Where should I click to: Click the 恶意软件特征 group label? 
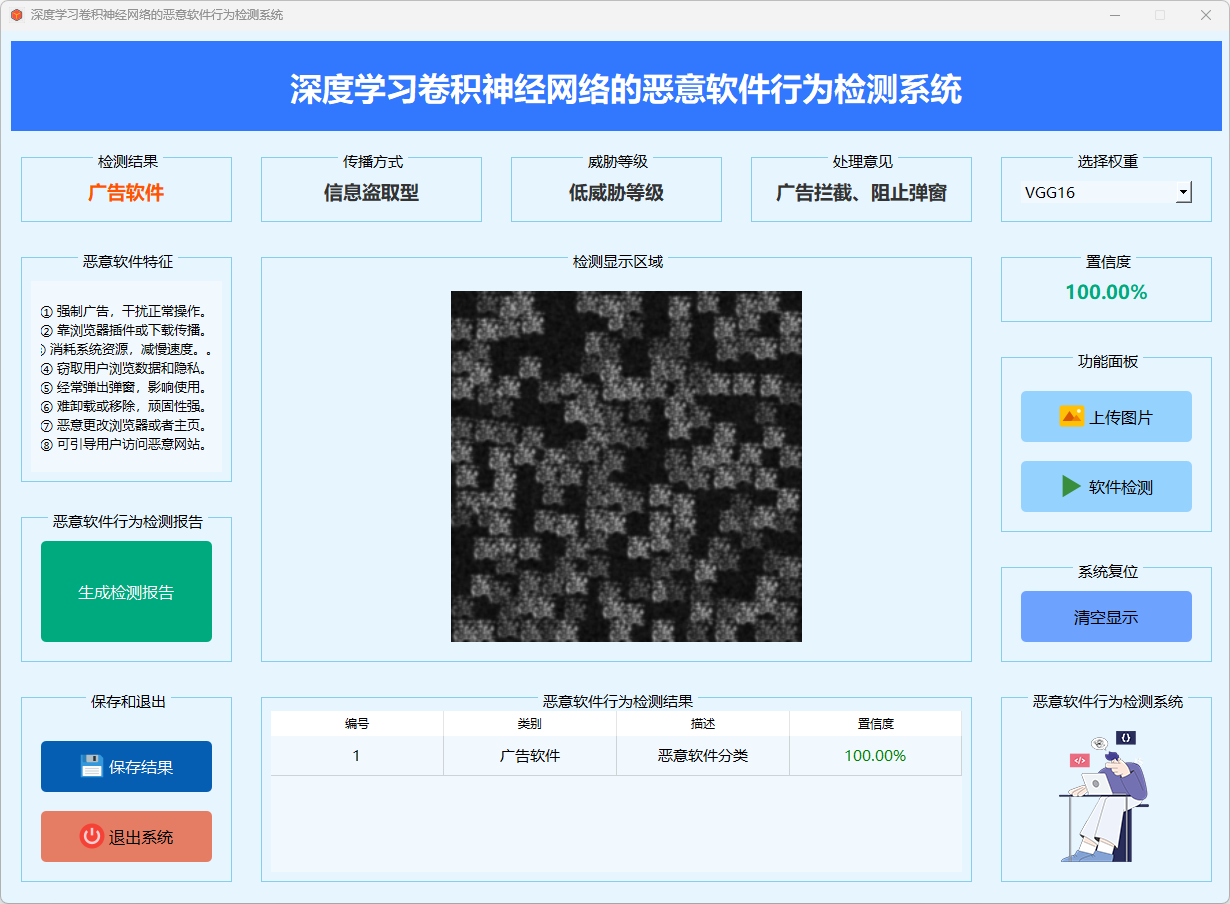127,261
